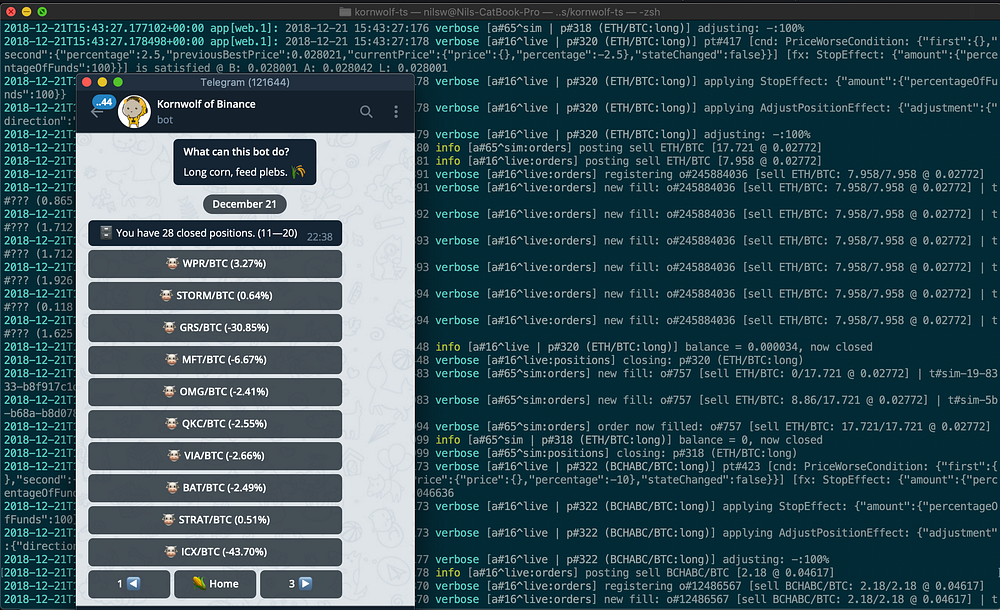The image size is (1000, 610).
Task: Go back using the Telegram back arrow
Action: (96, 113)
